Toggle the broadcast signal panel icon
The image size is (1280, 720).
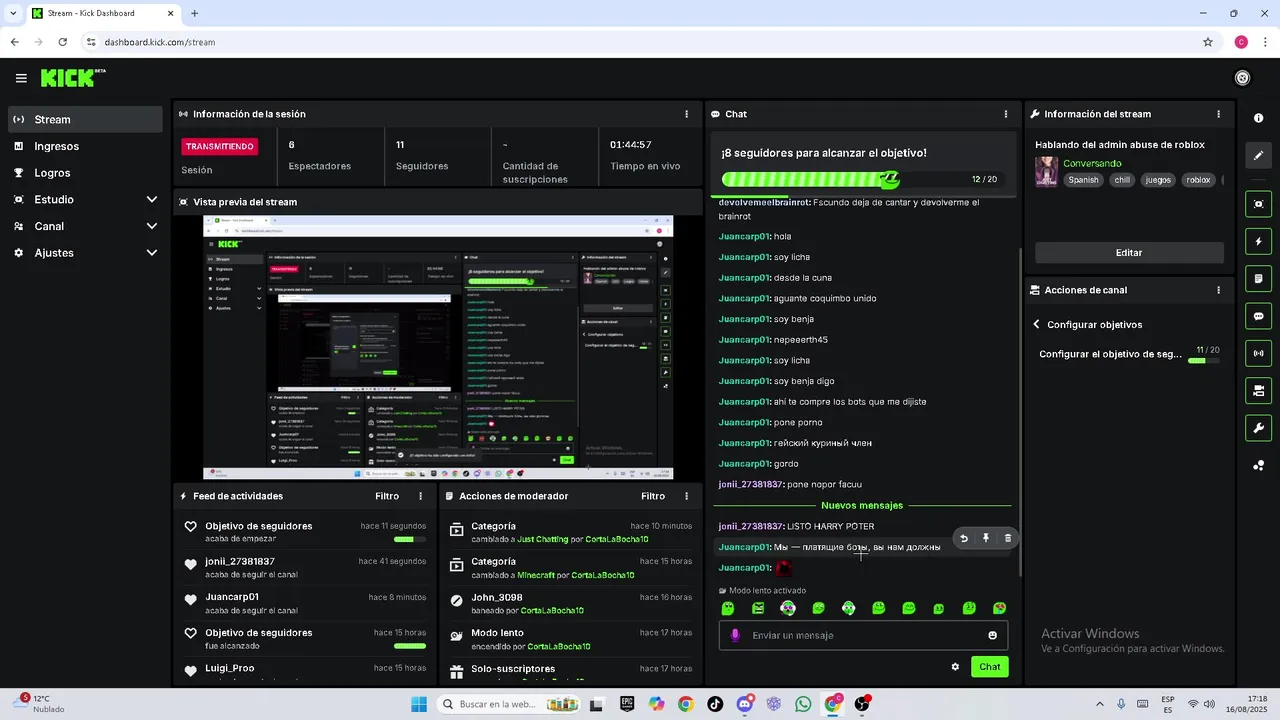[1258, 353]
